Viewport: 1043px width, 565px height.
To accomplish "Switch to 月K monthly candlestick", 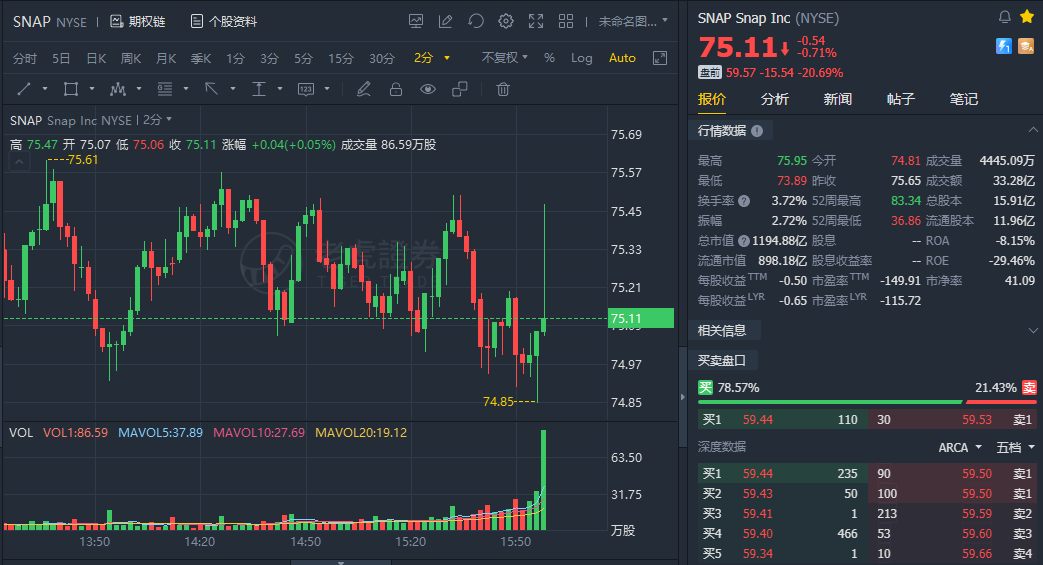I will (x=166, y=59).
